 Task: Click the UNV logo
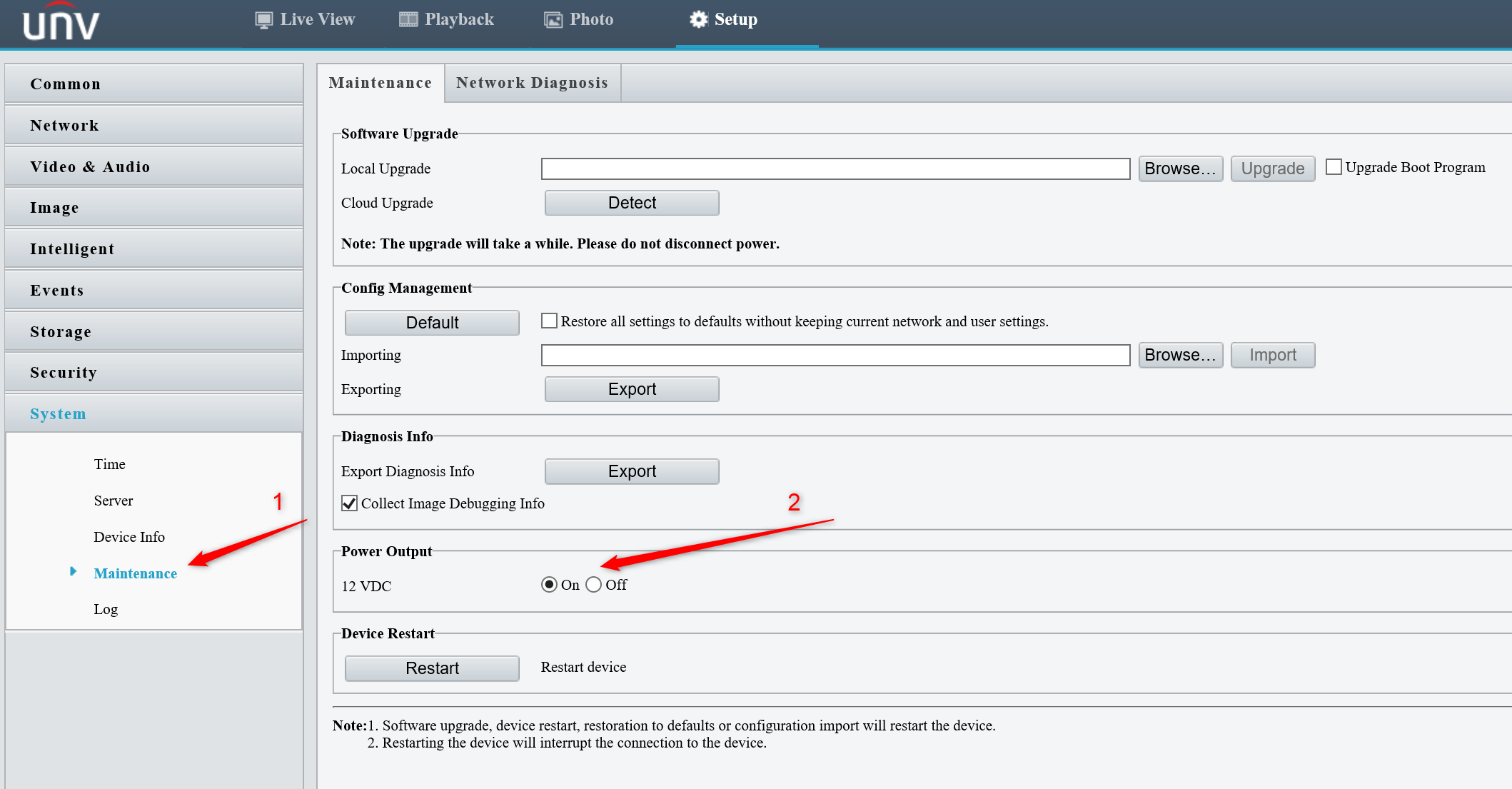pos(61,23)
